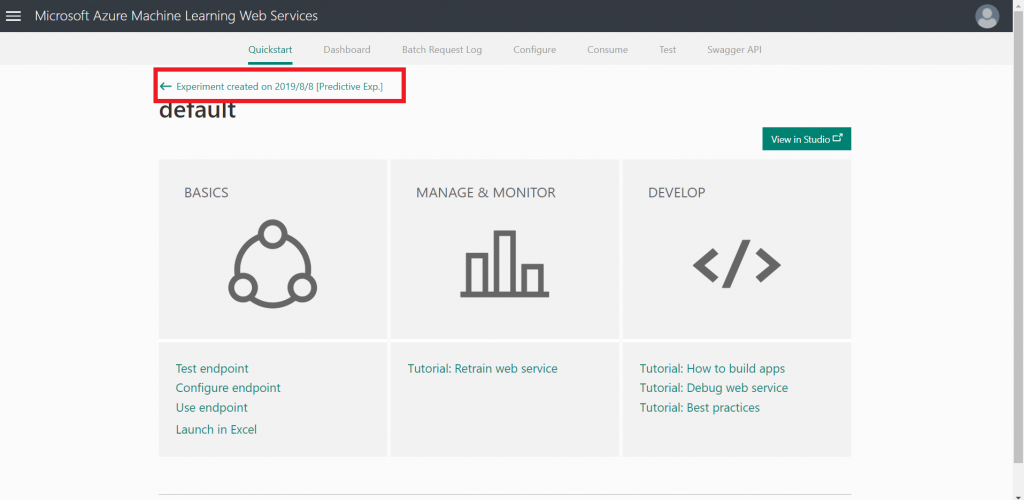This screenshot has width=1024, height=500.
Task: Open Tutorial: Retrain web service
Action: 483,369
